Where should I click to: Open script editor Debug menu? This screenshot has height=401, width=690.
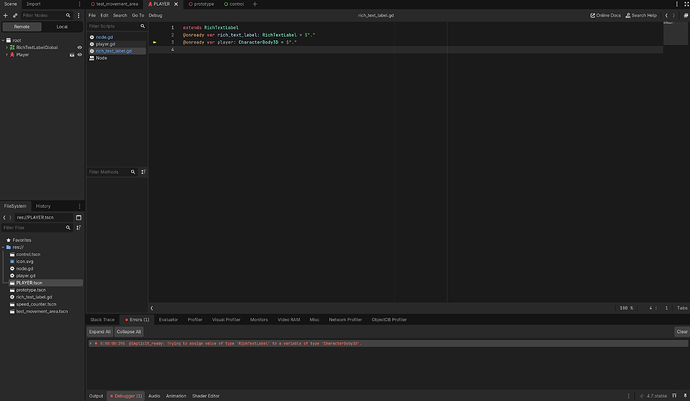[x=155, y=15]
